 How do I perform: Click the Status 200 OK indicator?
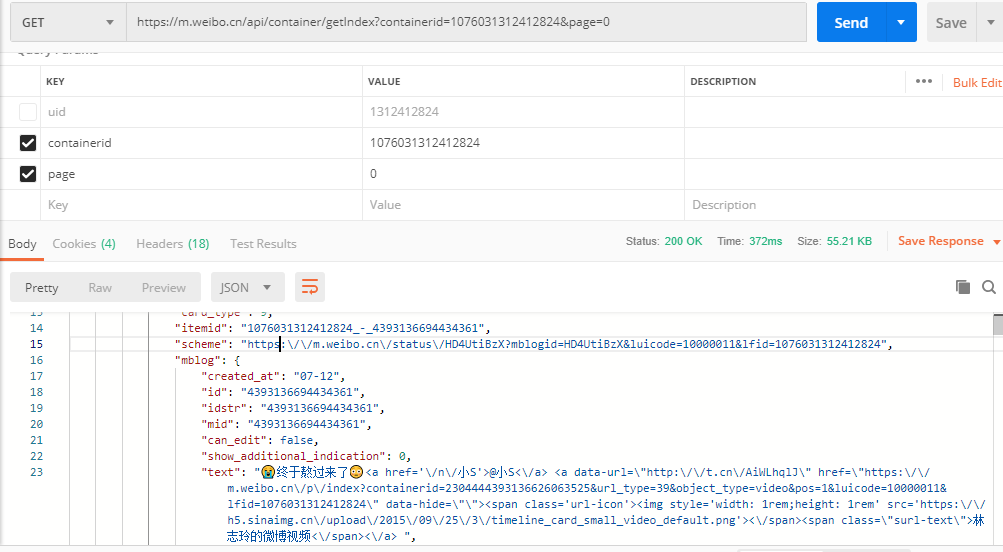pyautogui.click(x=663, y=241)
